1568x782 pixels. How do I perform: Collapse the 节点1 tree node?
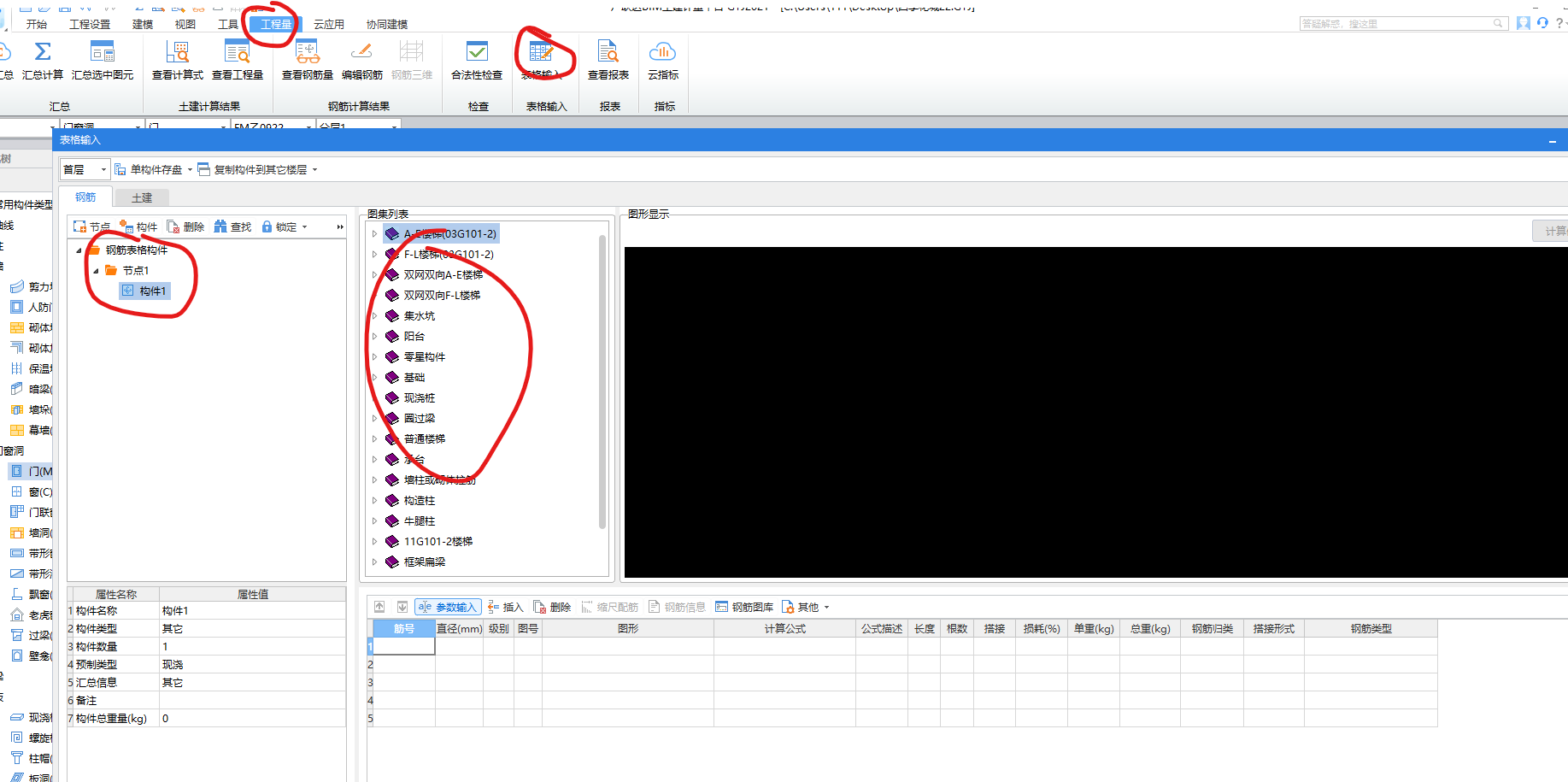coord(96,271)
